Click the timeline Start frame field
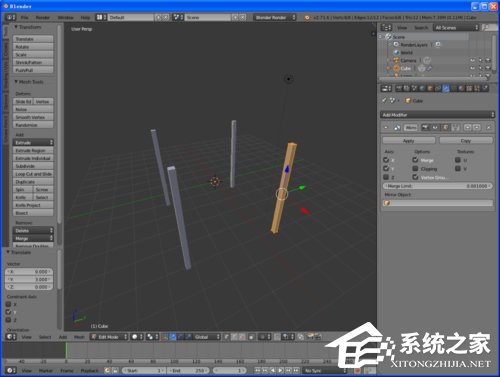Image resolution: width=500 pixels, height=377 pixels. pyautogui.click(x=144, y=370)
